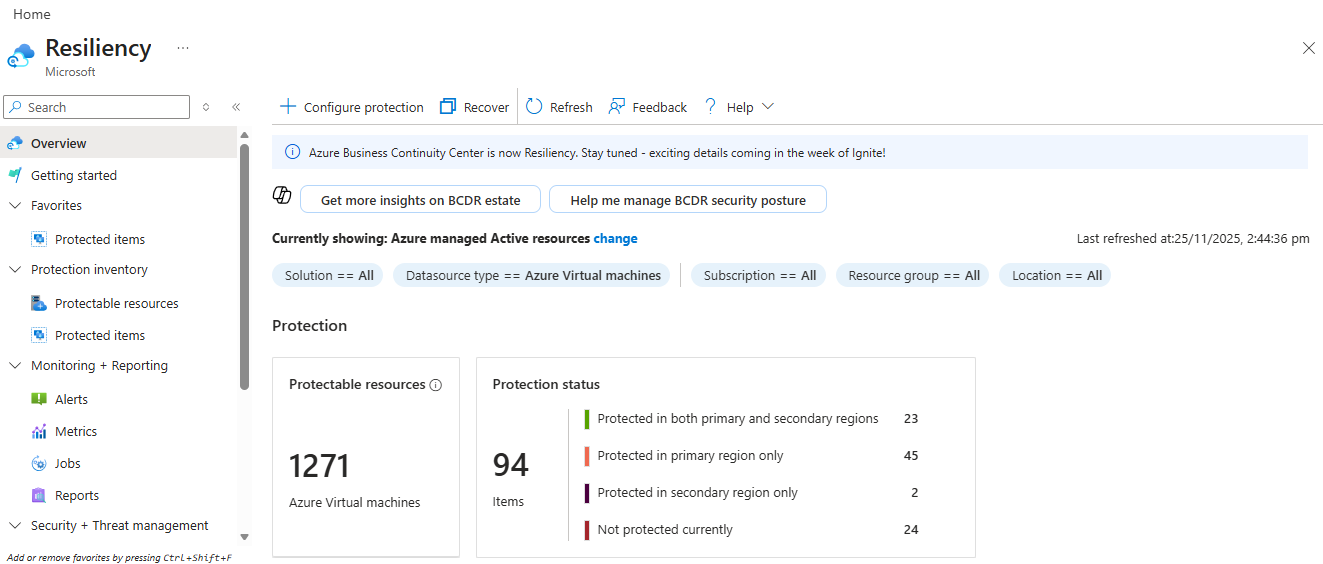Open Metrics chart icon
The height and width of the screenshot is (564, 1323).
(x=39, y=432)
